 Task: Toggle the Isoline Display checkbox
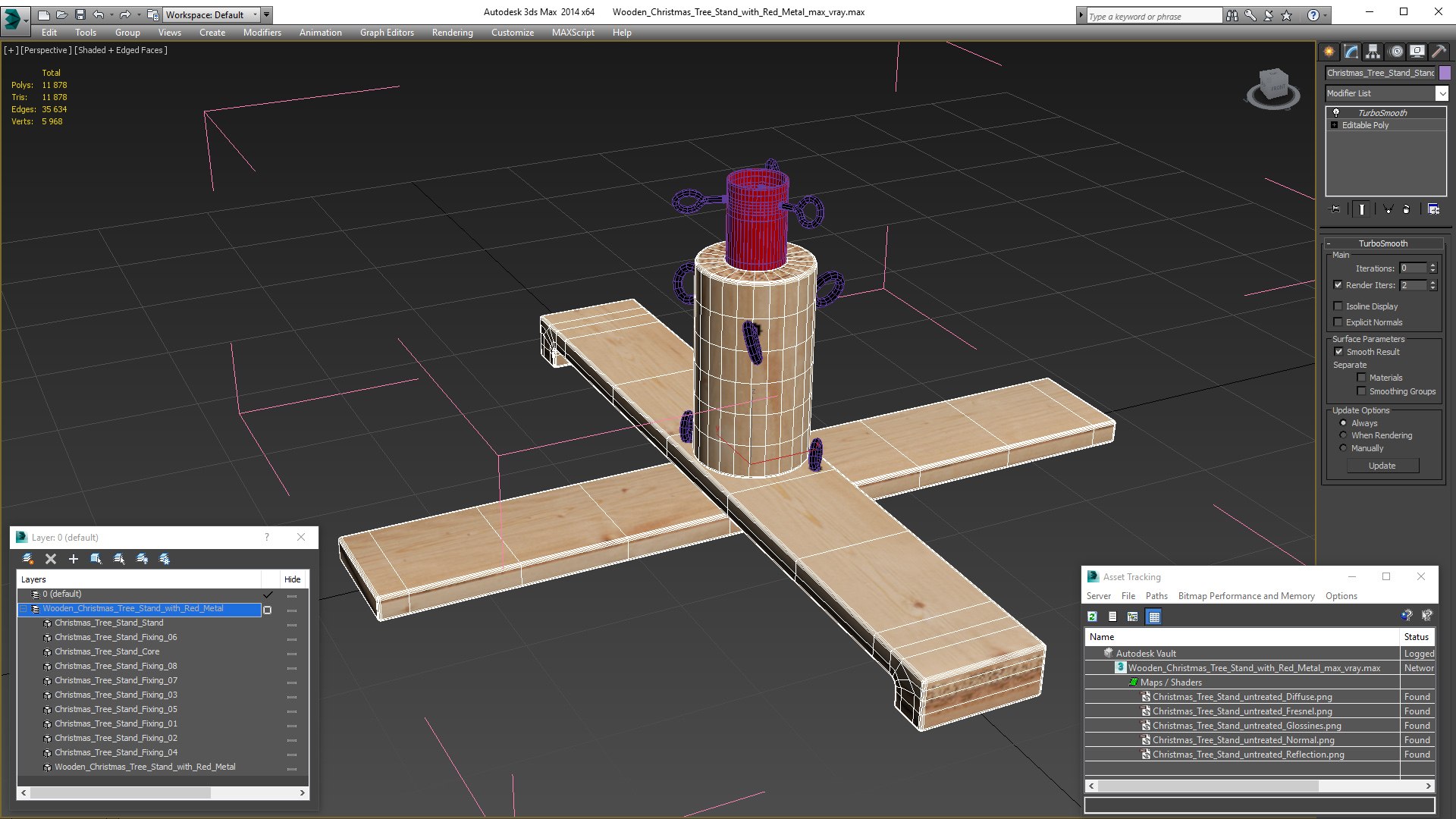point(1338,306)
